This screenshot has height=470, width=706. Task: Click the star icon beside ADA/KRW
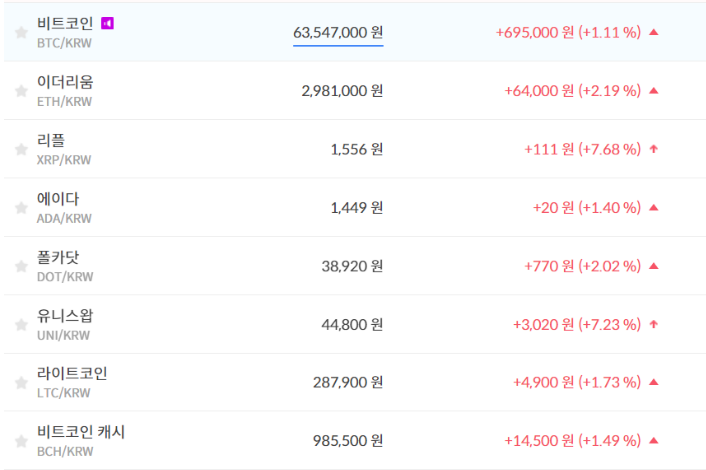[21, 208]
